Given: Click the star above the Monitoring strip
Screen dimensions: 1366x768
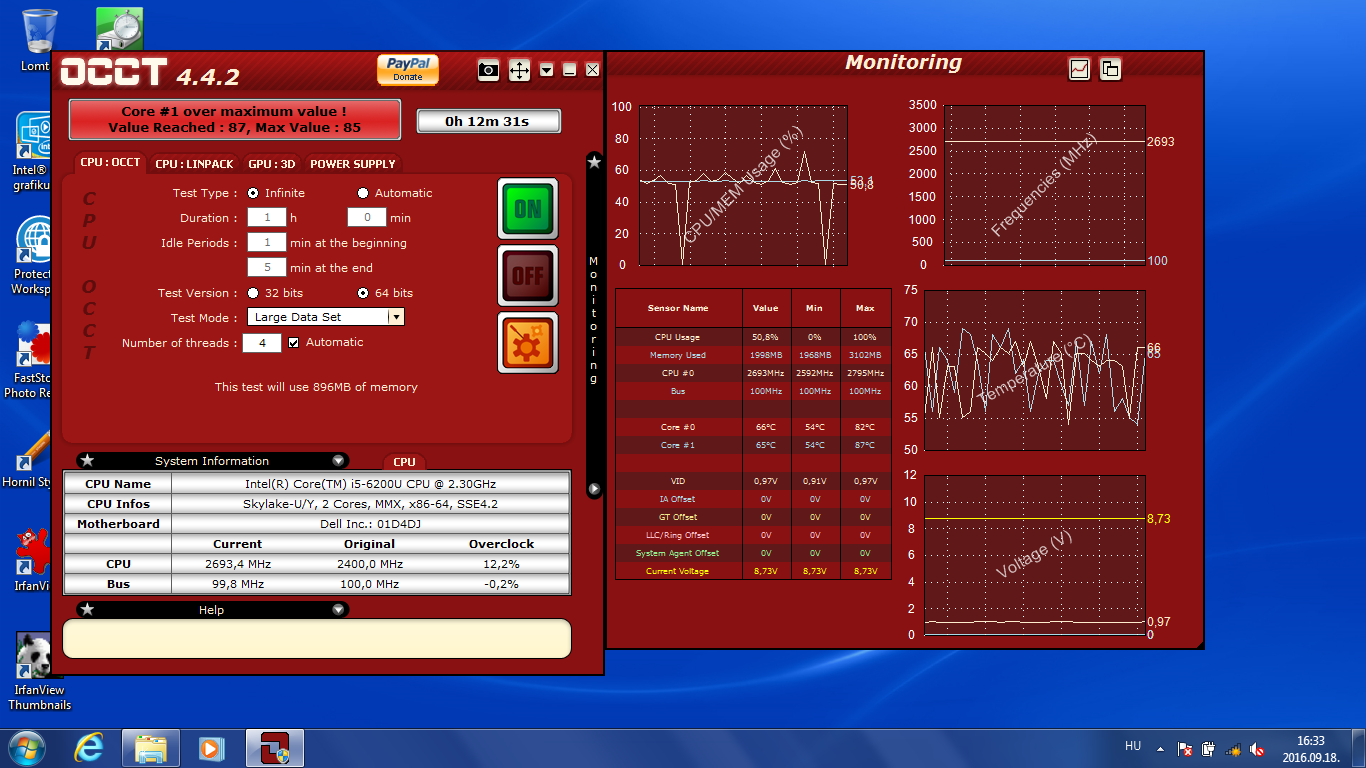Looking at the screenshot, I should click(594, 161).
